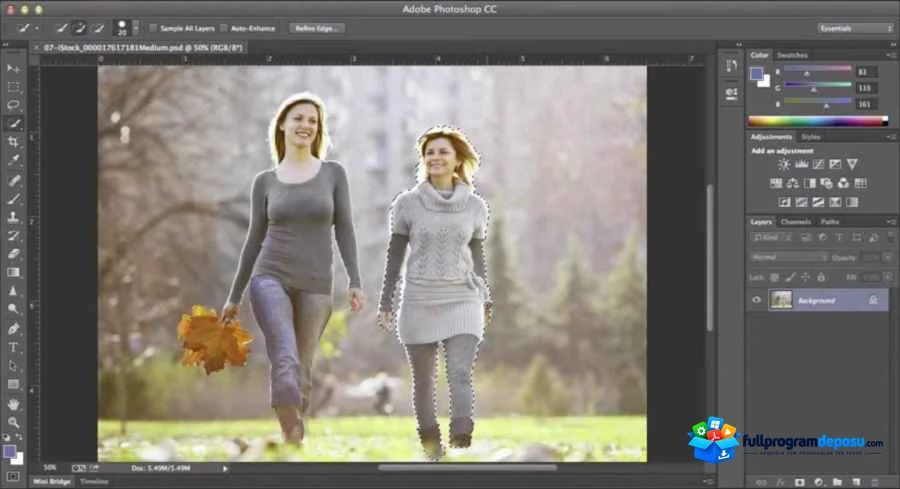Viewport: 900px width, 489px height.
Task: Open the Timeline tab
Action: pyautogui.click(x=94, y=482)
